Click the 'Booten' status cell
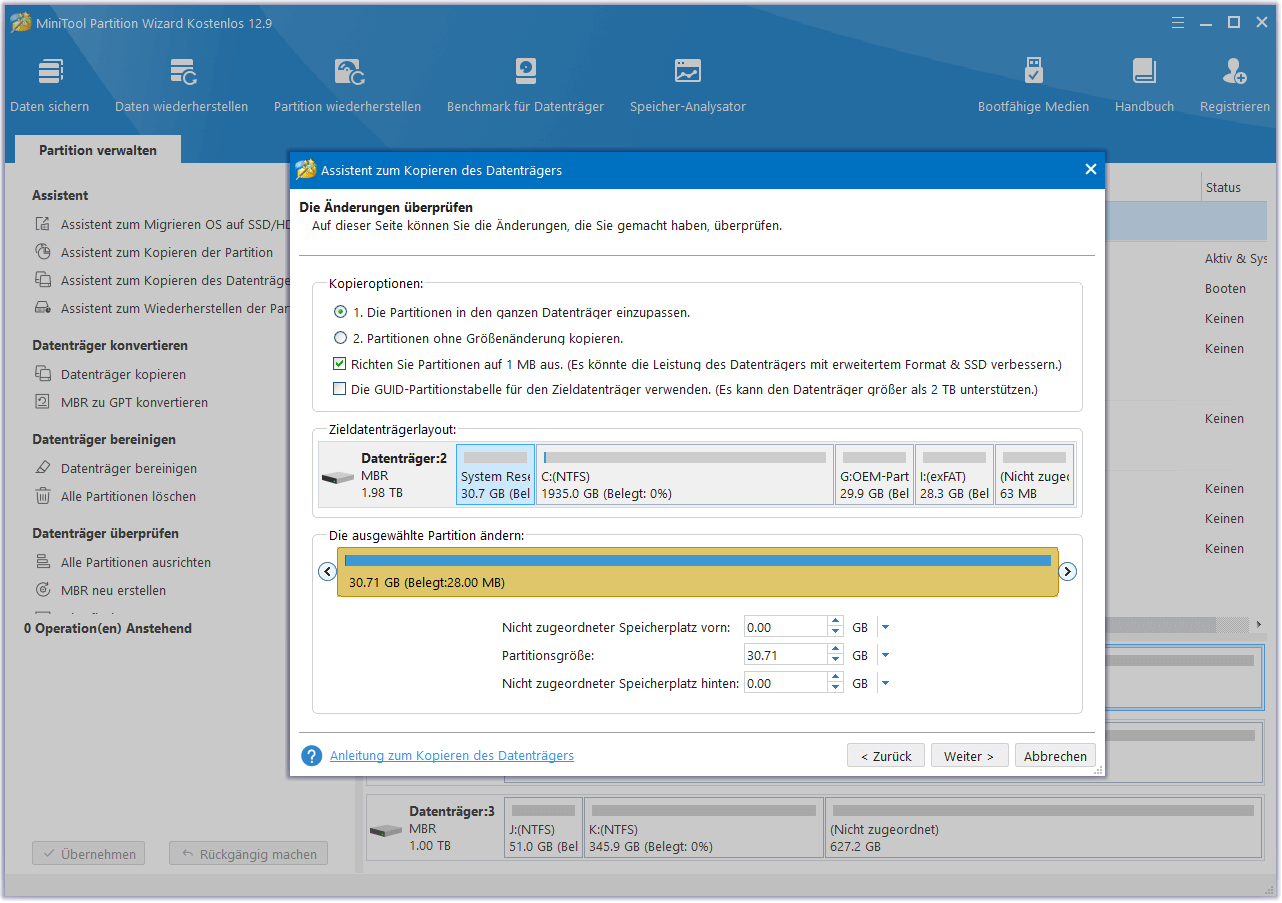1282x903 pixels. (1225, 289)
